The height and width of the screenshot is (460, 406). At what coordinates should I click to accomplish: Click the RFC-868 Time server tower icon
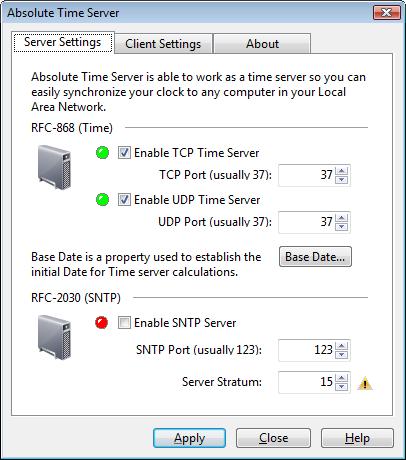click(x=54, y=167)
